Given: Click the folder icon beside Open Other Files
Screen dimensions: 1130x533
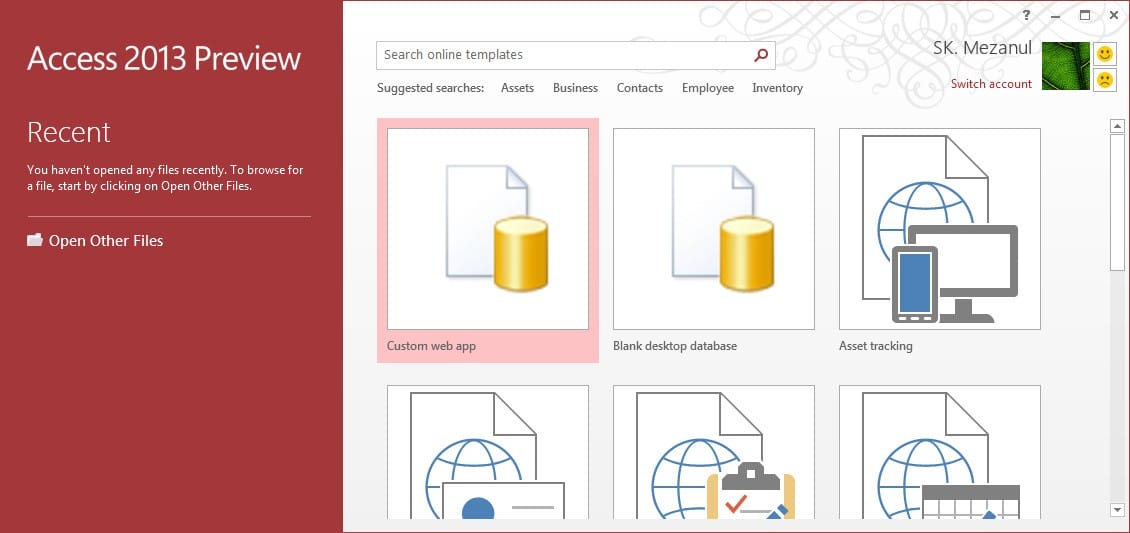Looking at the screenshot, I should (35, 240).
